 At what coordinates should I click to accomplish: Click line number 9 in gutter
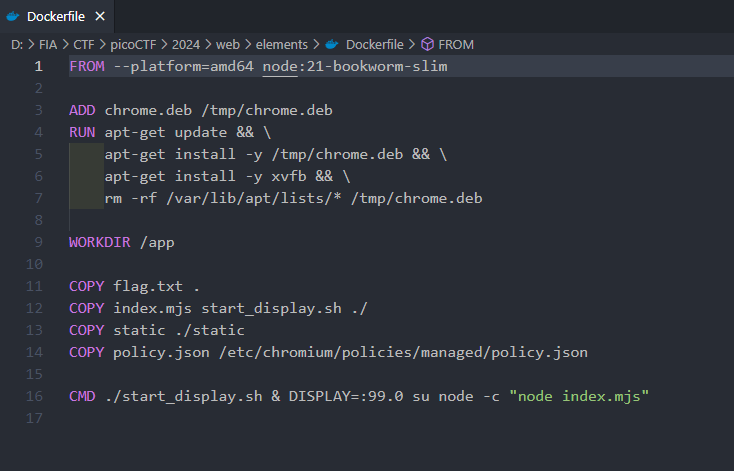(38, 243)
